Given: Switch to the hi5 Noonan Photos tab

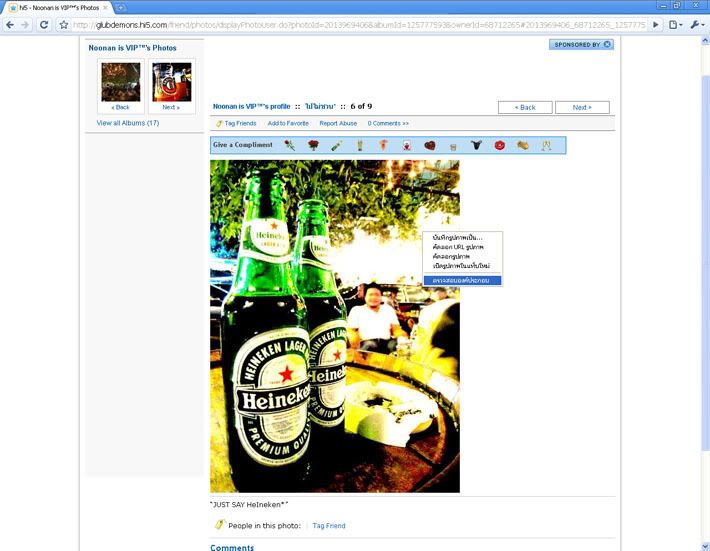Looking at the screenshot, I should click(58, 8).
